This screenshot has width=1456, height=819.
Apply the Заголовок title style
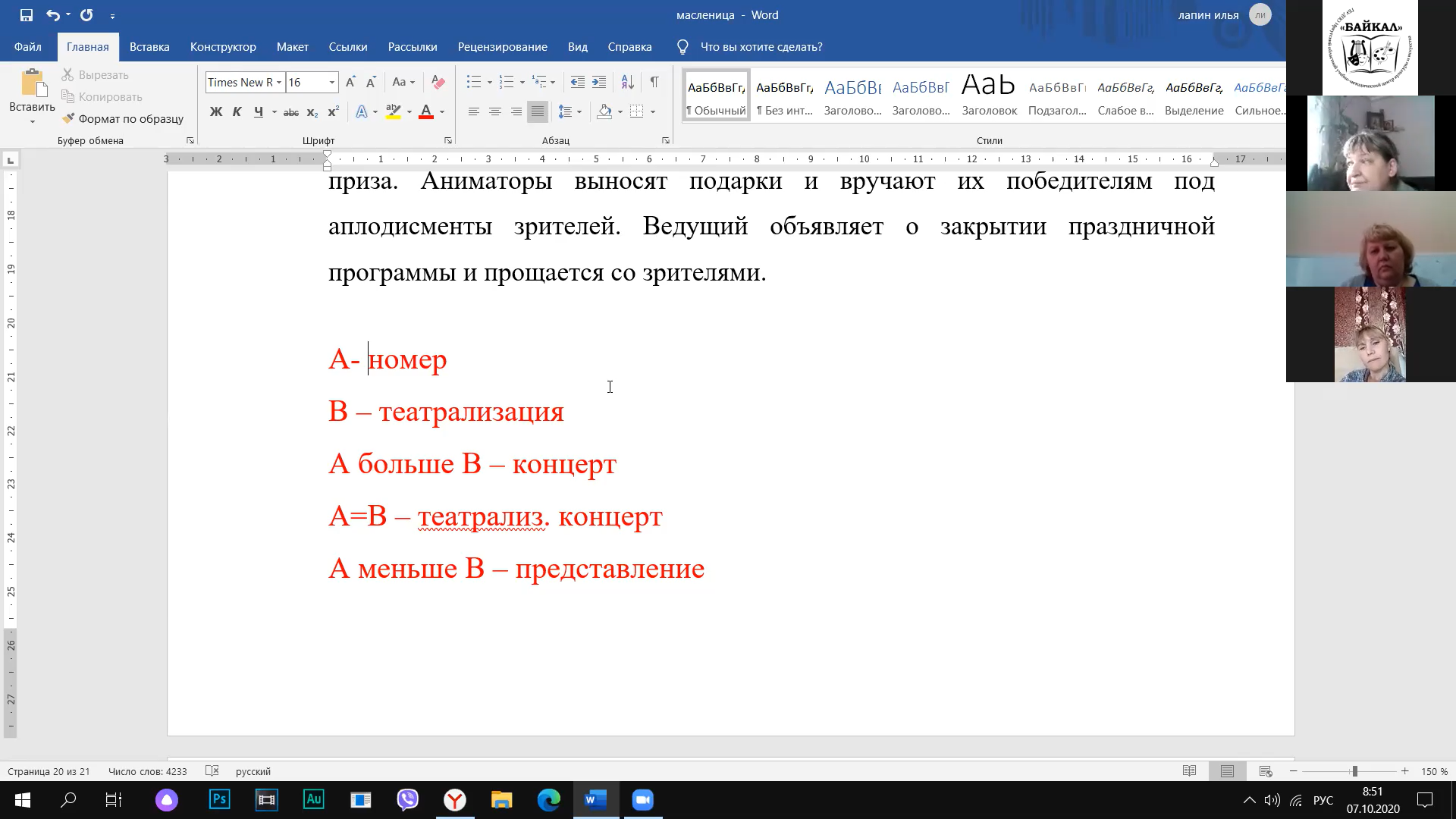coord(989,95)
